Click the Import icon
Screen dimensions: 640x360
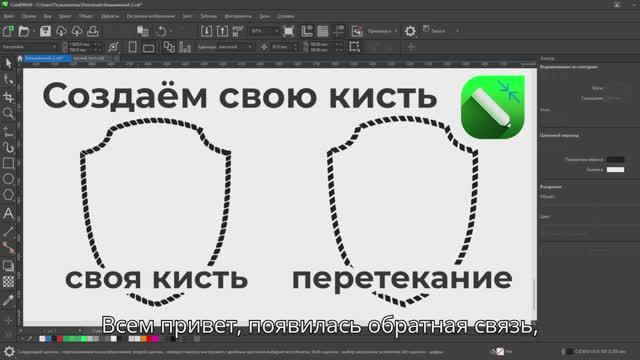[x=207, y=31]
